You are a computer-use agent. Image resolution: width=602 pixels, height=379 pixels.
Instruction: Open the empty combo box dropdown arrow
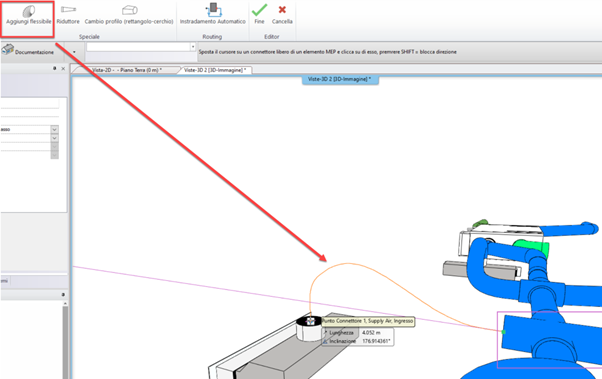point(193,47)
